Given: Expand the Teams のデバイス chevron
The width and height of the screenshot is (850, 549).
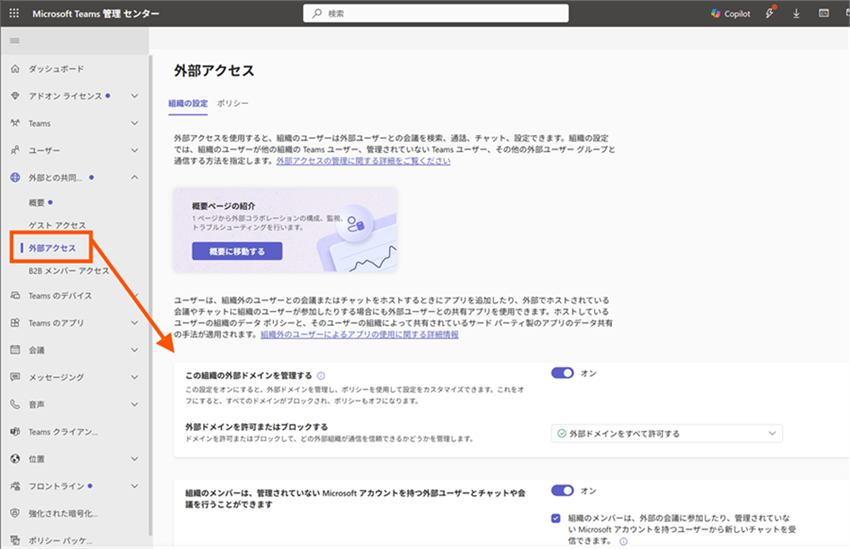Looking at the screenshot, I should 135,296.
